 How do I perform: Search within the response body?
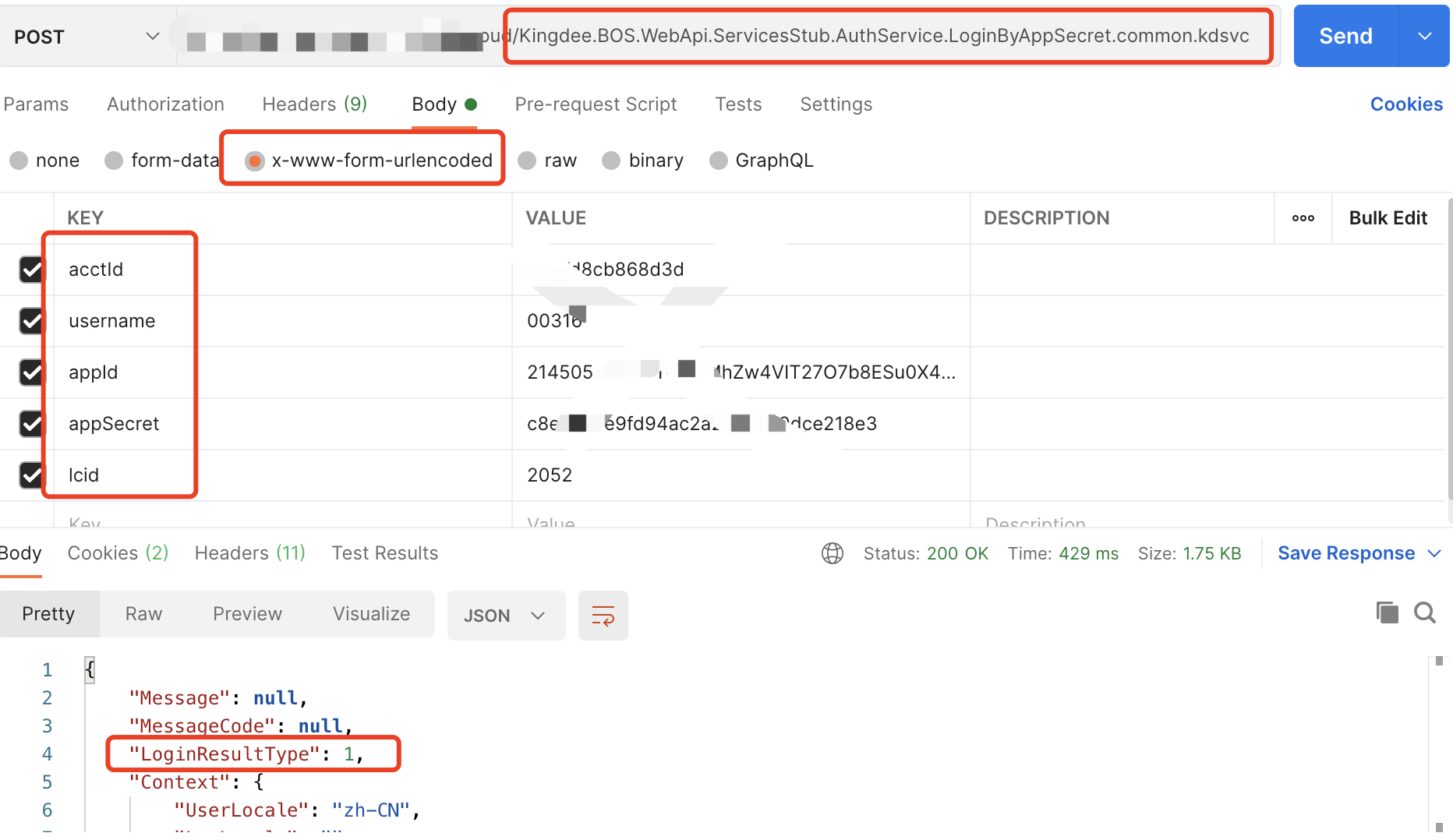[1425, 613]
